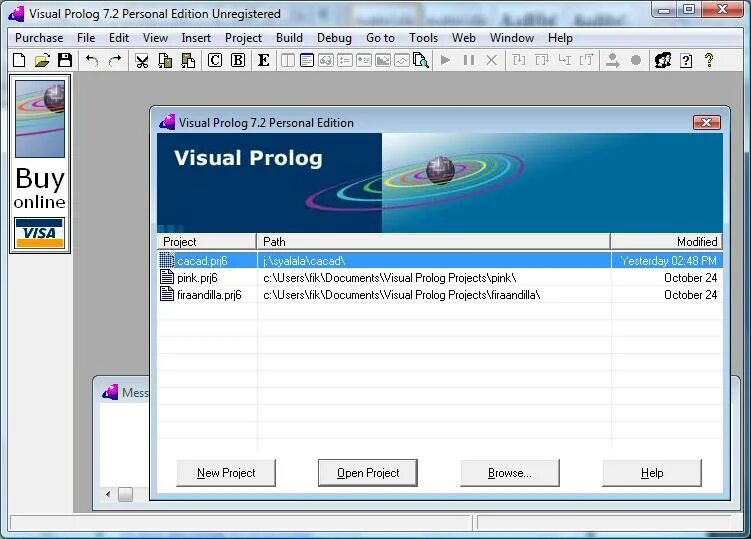
Task: Click the Pause debug icon
Action: (469, 60)
